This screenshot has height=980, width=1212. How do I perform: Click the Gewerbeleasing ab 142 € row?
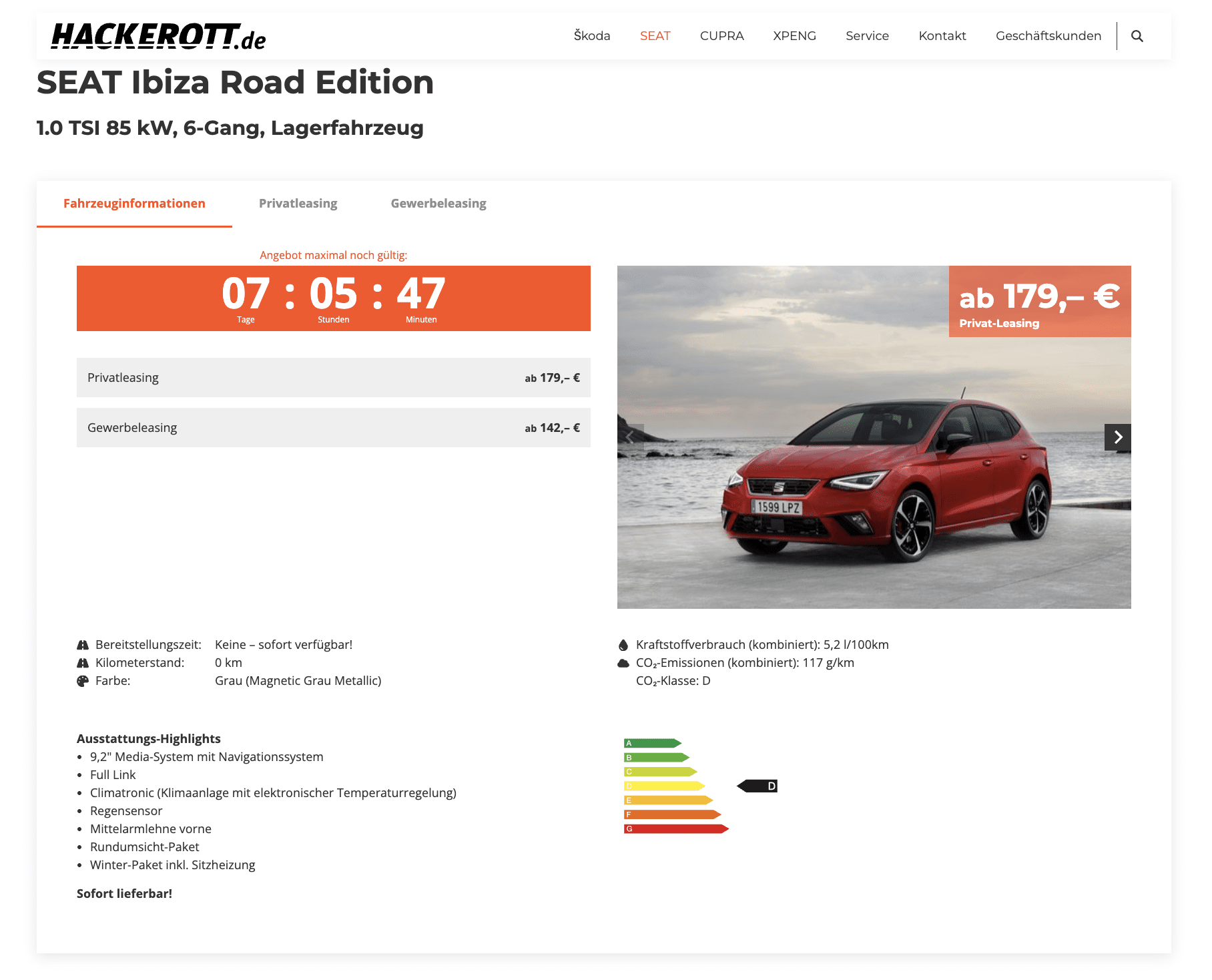[334, 428]
